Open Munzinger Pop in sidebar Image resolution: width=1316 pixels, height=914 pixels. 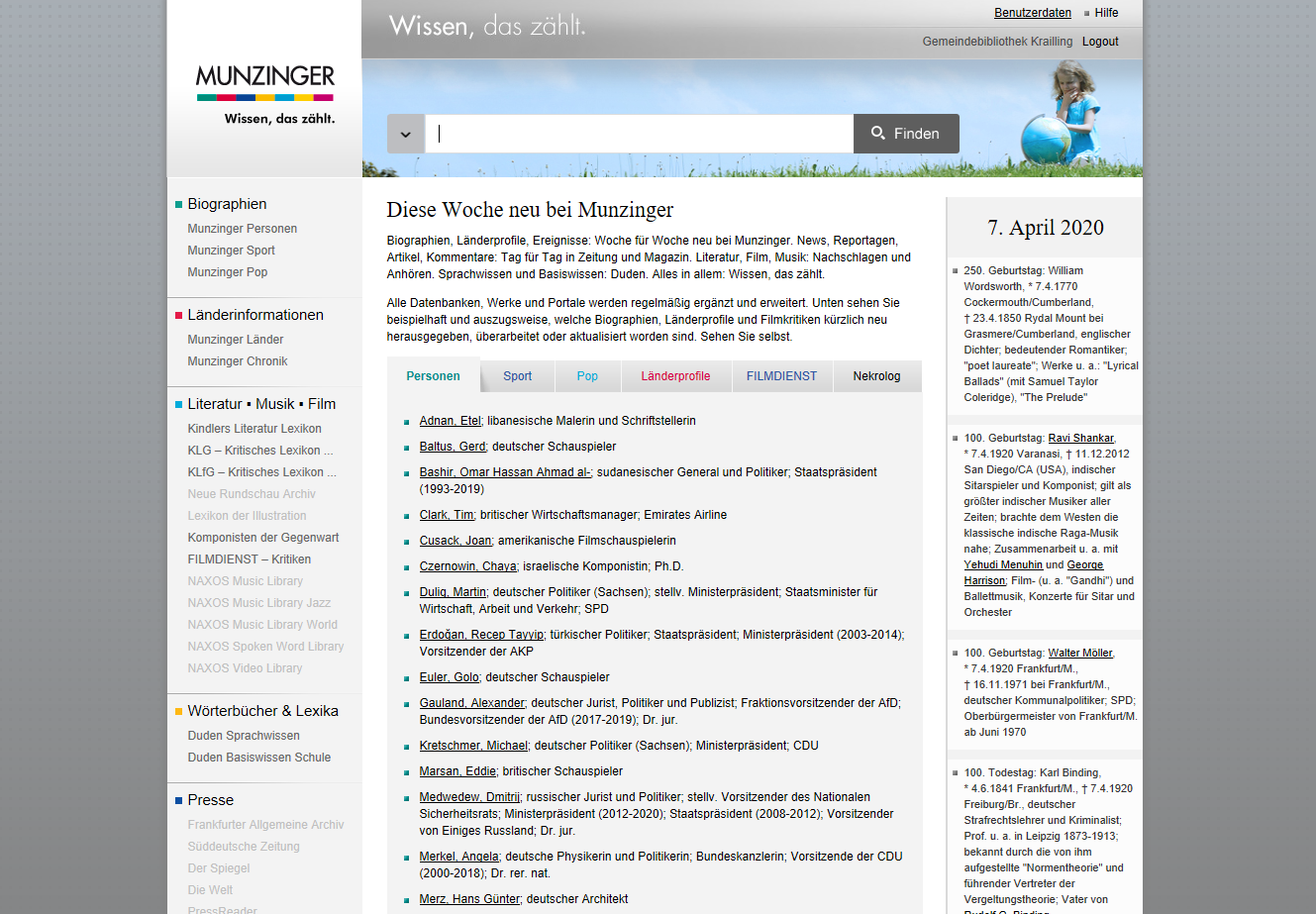click(x=228, y=272)
